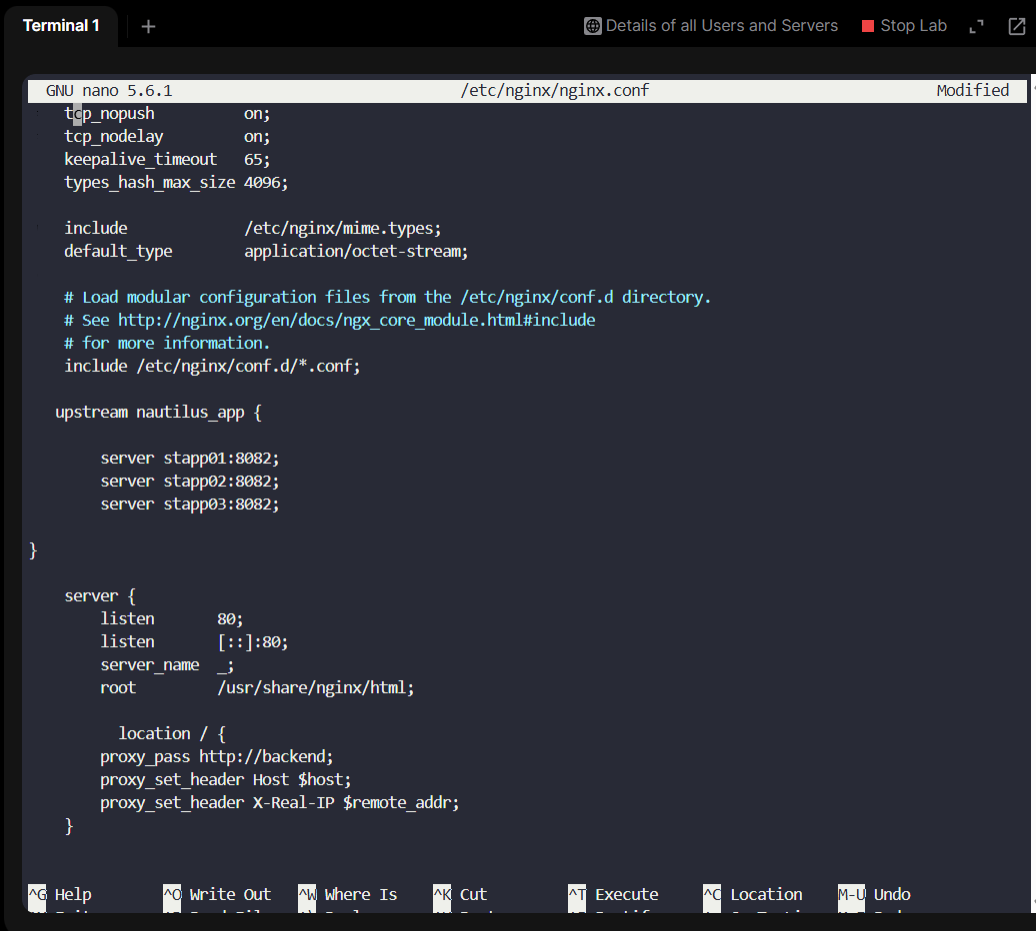
Task: Click 'server {' block opening line
Action: click(x=100, y=596)
